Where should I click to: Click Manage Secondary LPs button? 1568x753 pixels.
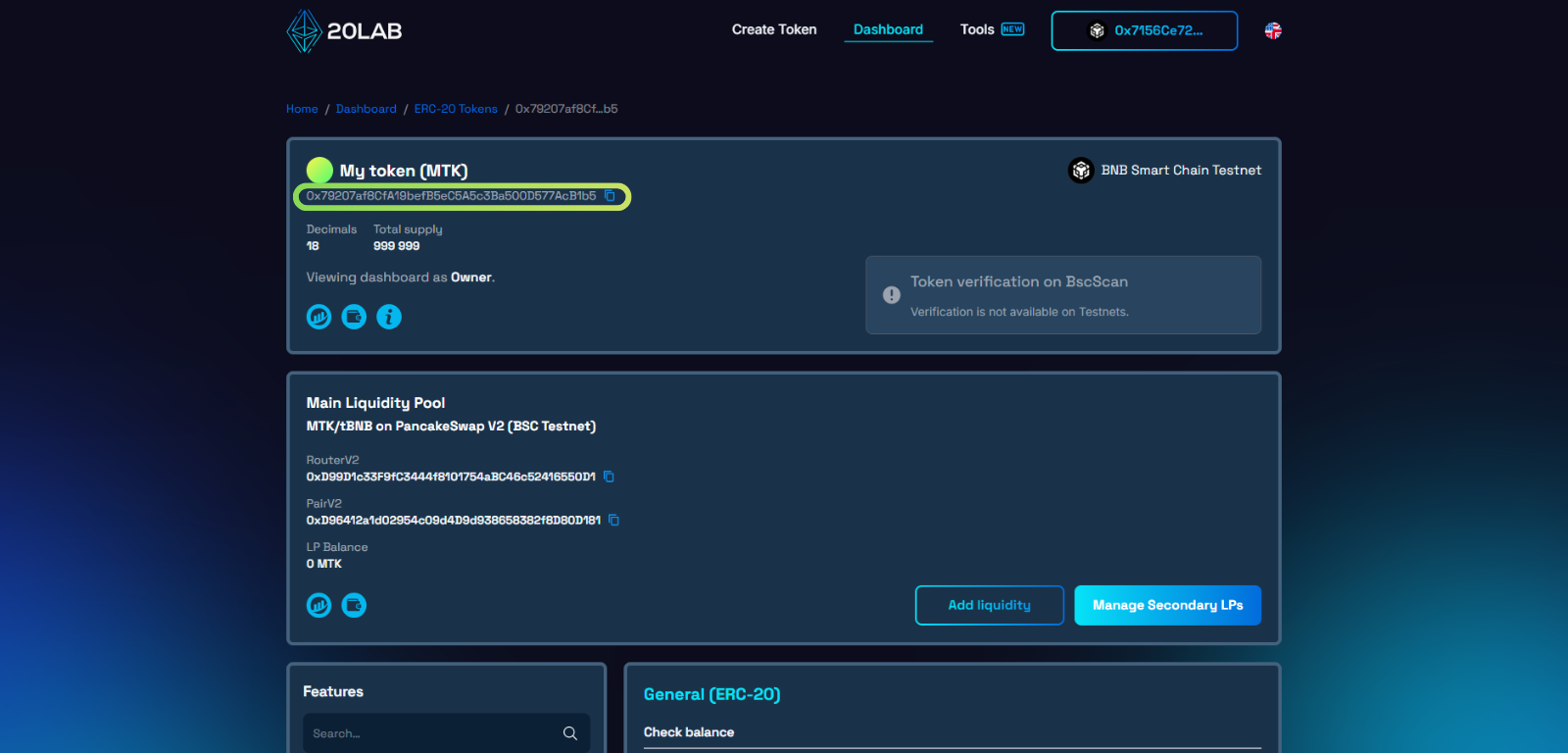[1168, 605]
